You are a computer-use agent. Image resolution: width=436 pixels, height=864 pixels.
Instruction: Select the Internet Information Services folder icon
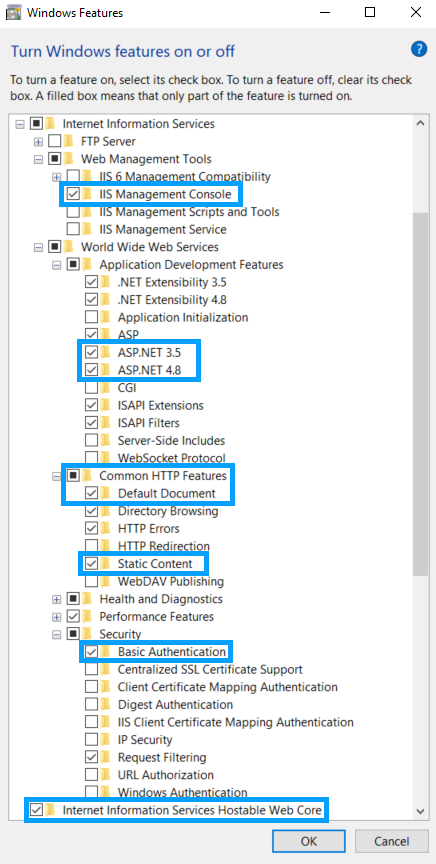pos(51,123)
